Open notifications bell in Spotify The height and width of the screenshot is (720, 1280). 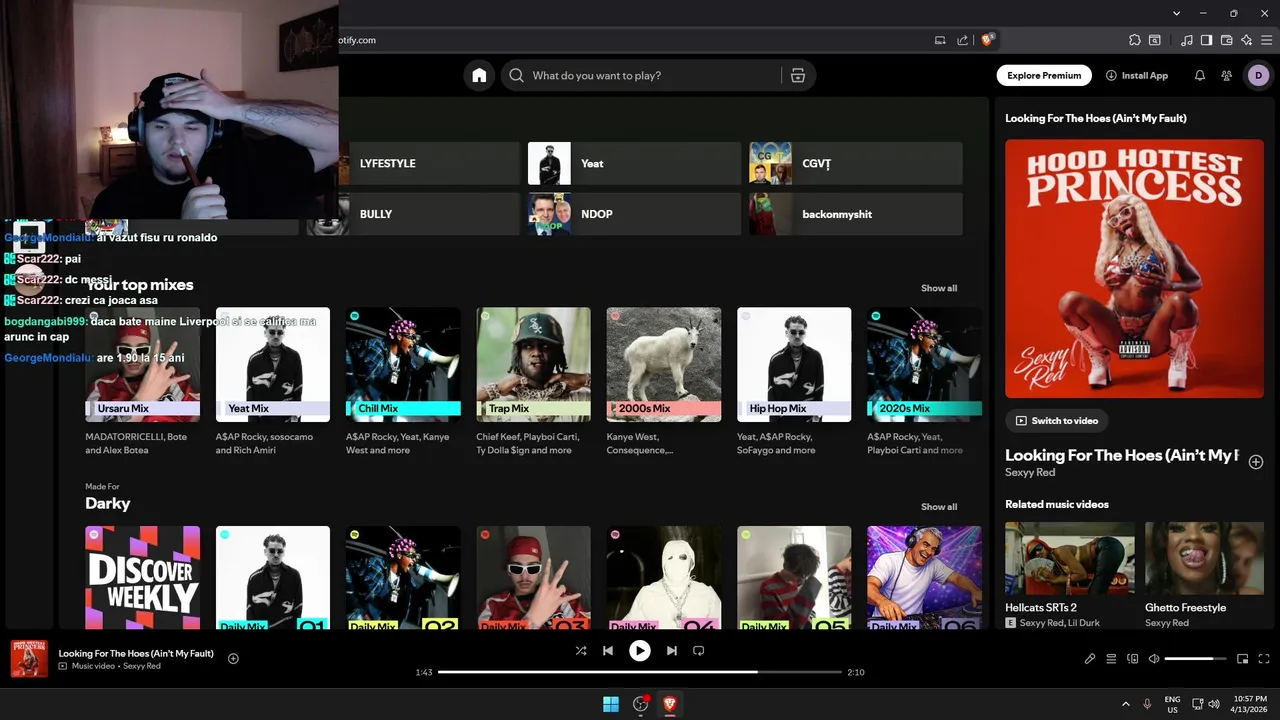tap(1199, 75)
